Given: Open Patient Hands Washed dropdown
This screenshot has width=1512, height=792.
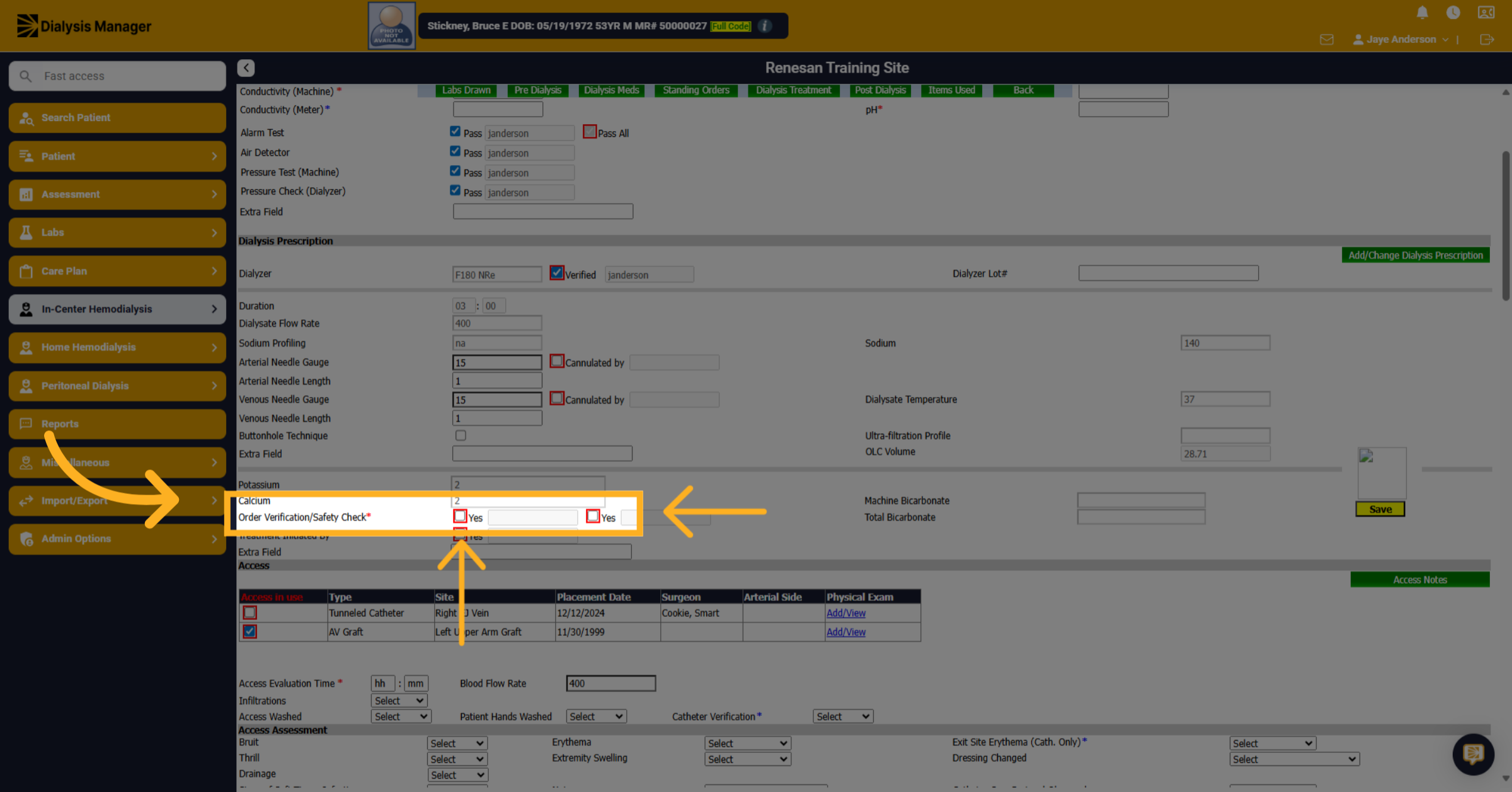Looking at the screenshot, I should (596, 716).
